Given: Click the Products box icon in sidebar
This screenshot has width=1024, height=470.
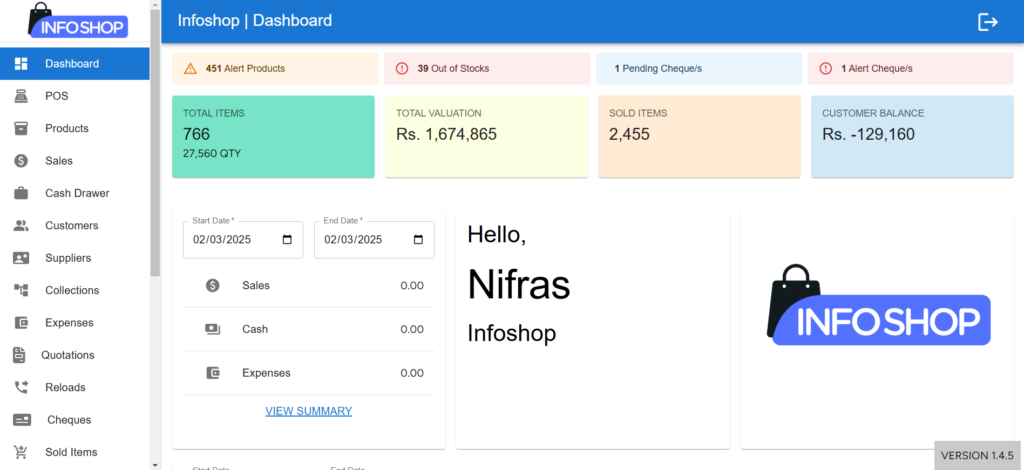Looking at the screenshot, I should 21,128.
